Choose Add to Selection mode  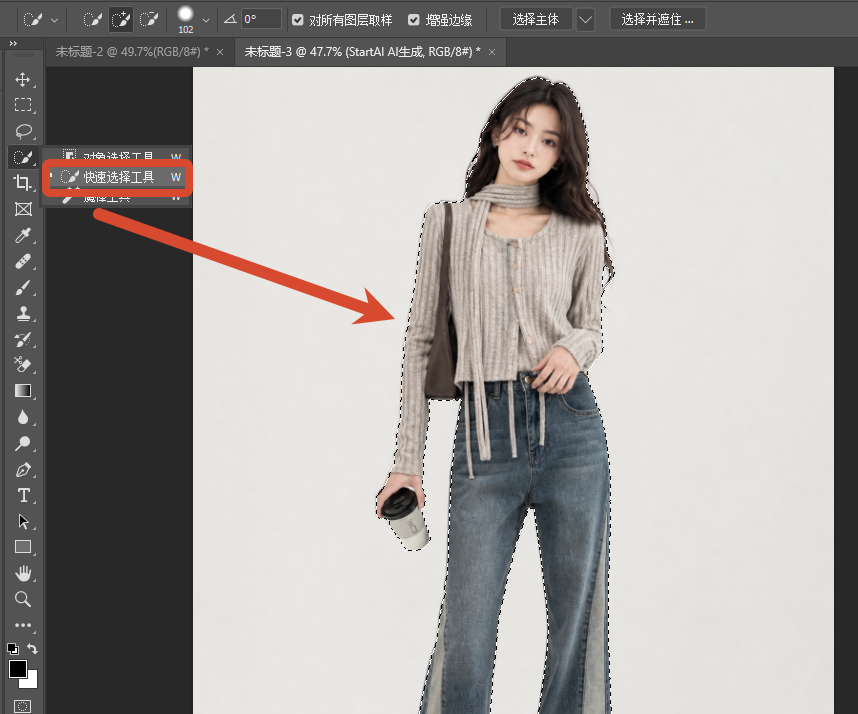120,20
